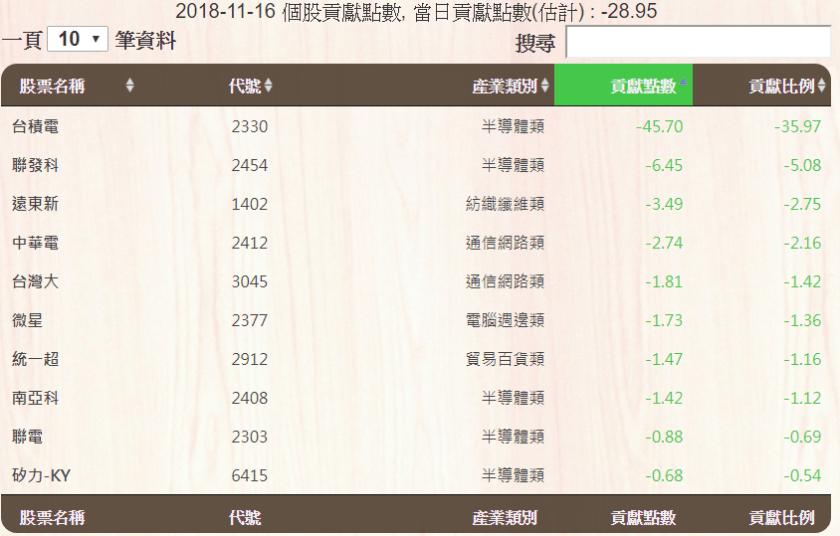Click sort arrow on 貢獻點數 header
The width and height of the screenshot is (840, 536).
click(x=683, y=86)
